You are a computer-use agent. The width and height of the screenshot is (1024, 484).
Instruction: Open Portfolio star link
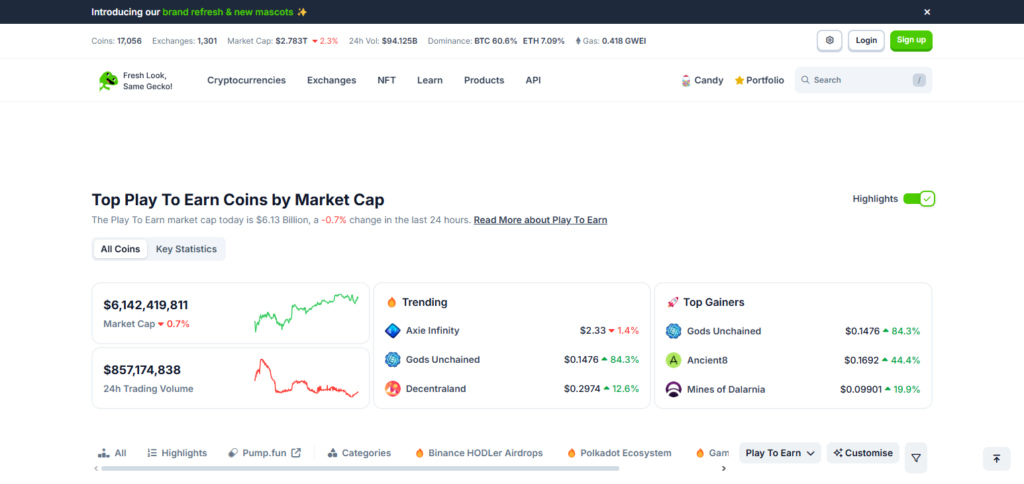point(760,80)
